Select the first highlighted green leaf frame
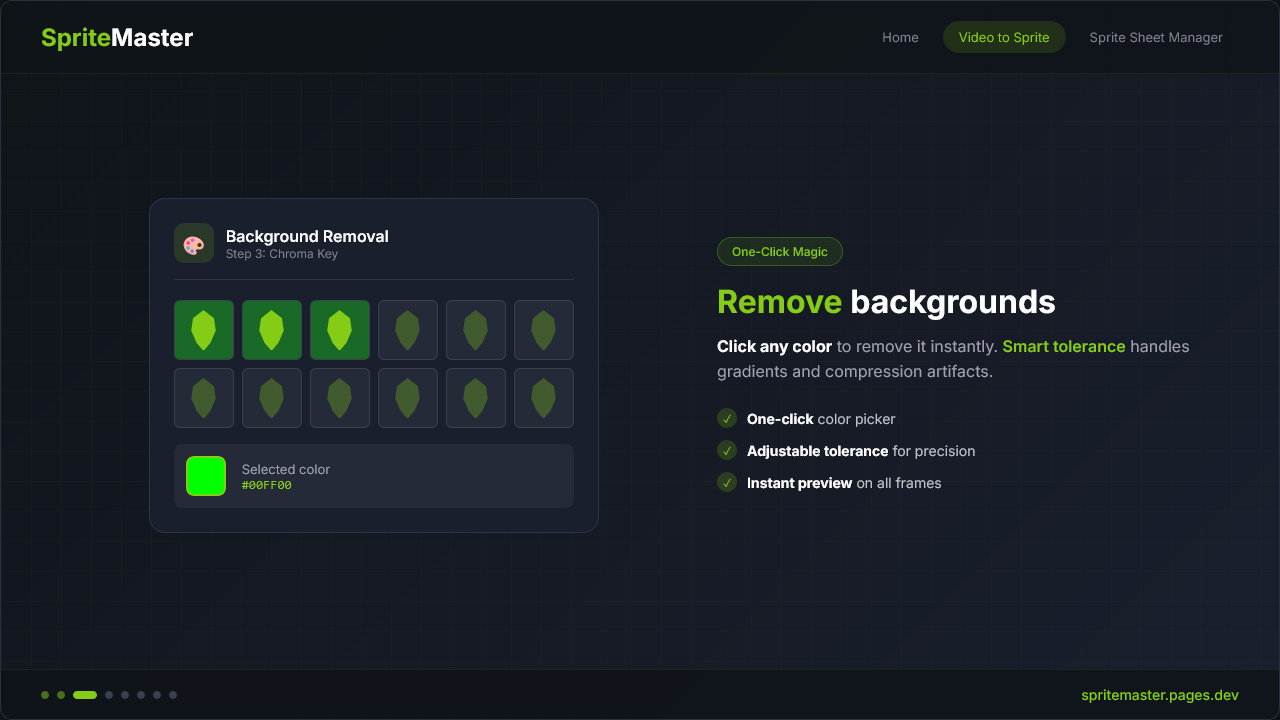Screen dimensions: 1280x720 tap(204, 330)
